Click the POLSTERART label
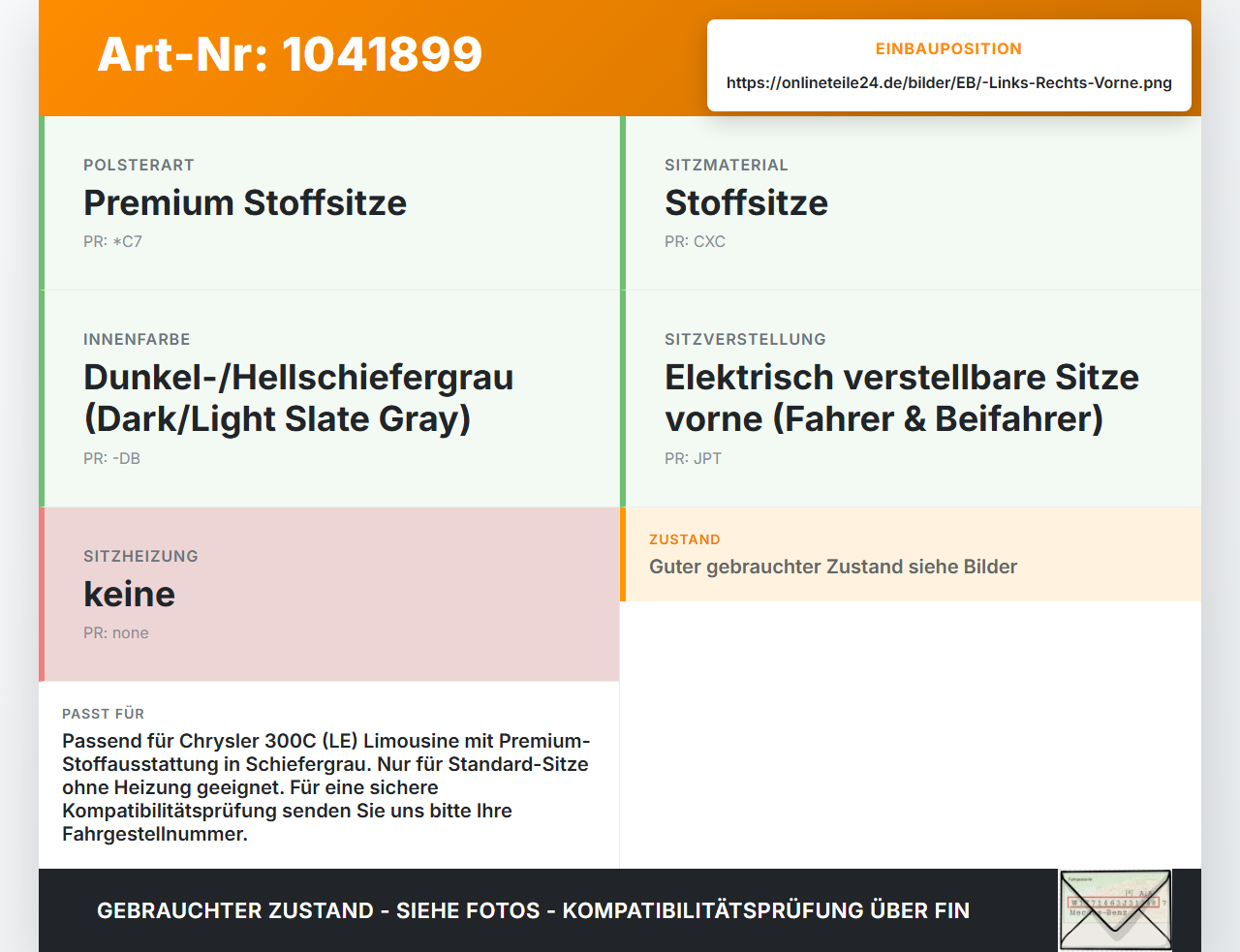1240x952 pixels. (139, 165)
